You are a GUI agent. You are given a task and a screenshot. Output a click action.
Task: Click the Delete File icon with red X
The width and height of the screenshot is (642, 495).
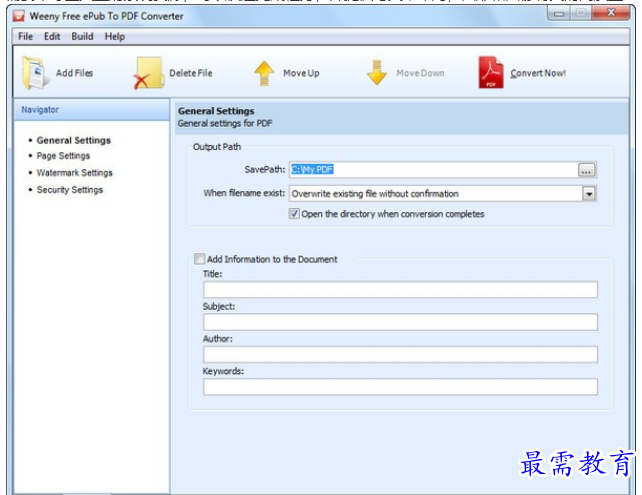pyautogui.click(x=148, y=73)
